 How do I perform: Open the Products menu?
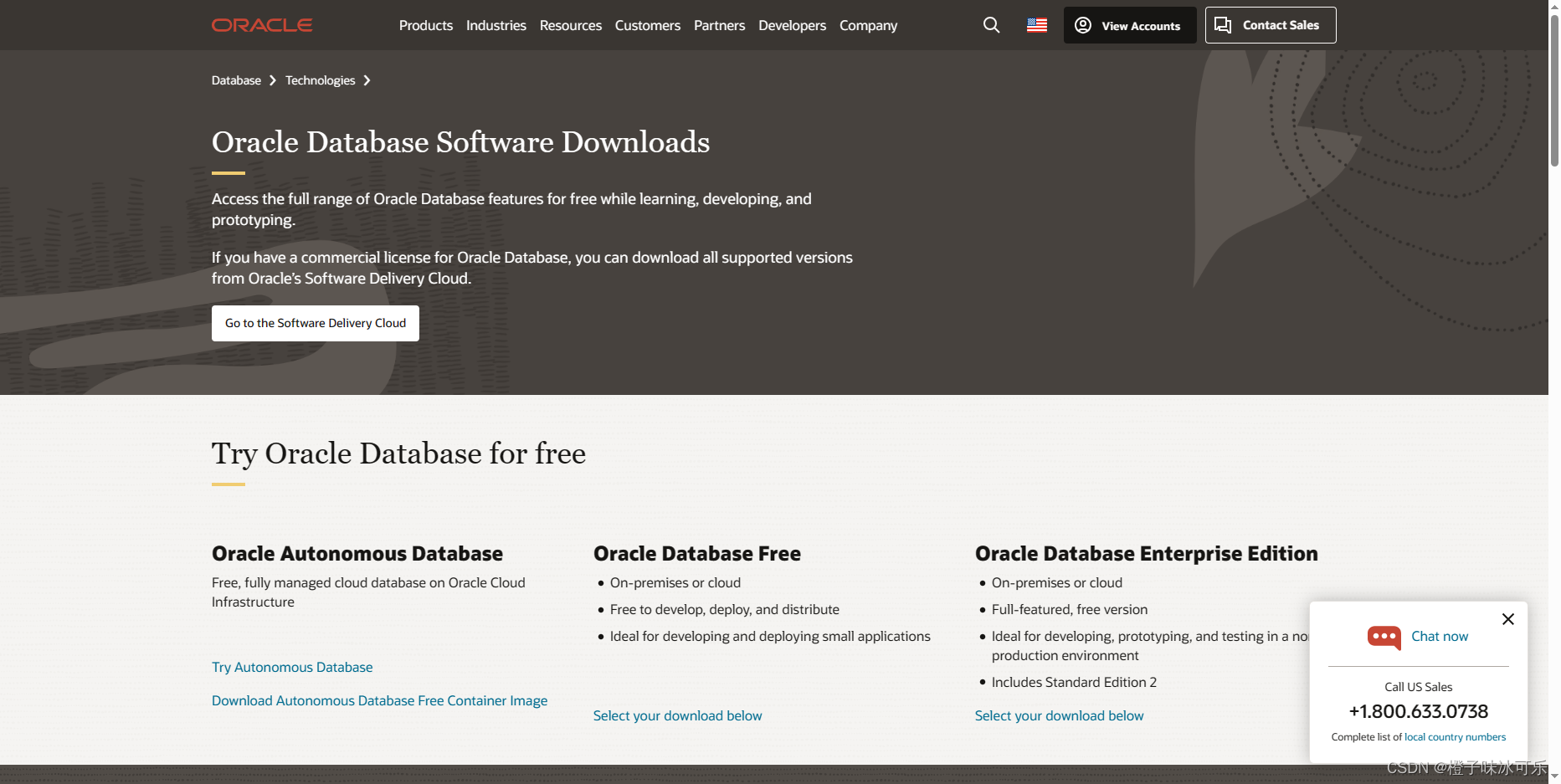(x=426, y=25)
